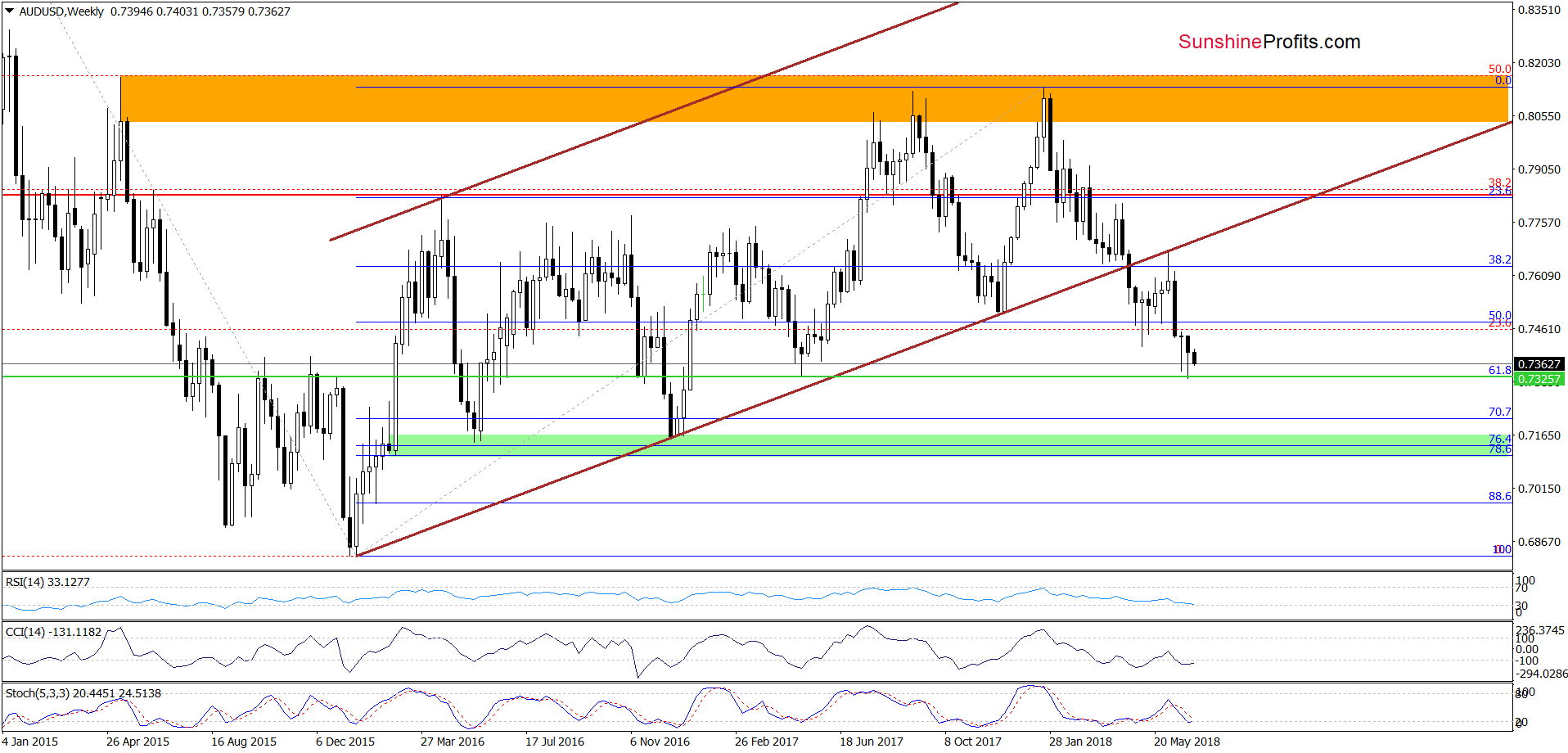Click the 0.68670 price axis label
1568x753 pixels.
(1539, 542)
